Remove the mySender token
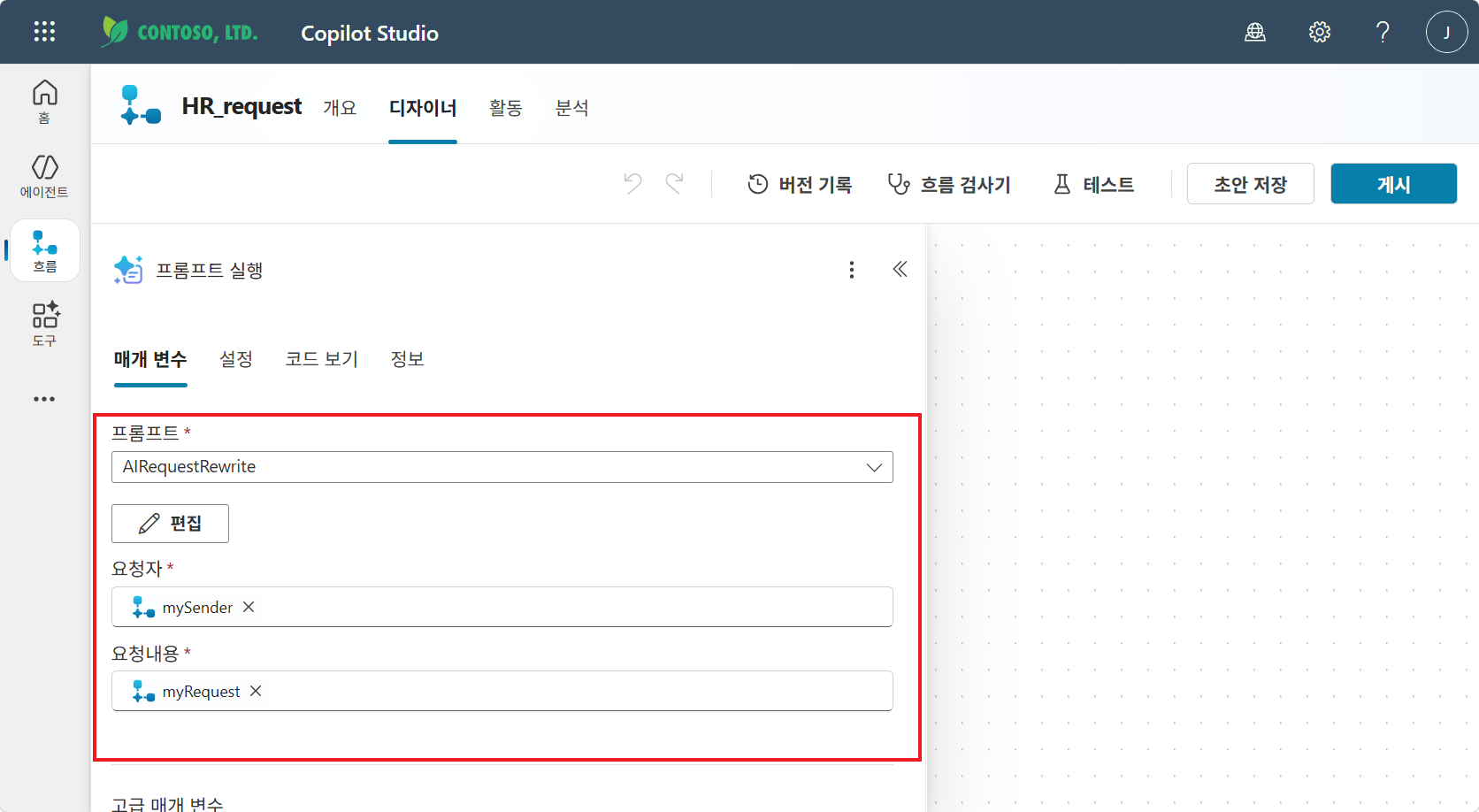The height and width of the screenshot is (812, 1479). pos(249,607)
